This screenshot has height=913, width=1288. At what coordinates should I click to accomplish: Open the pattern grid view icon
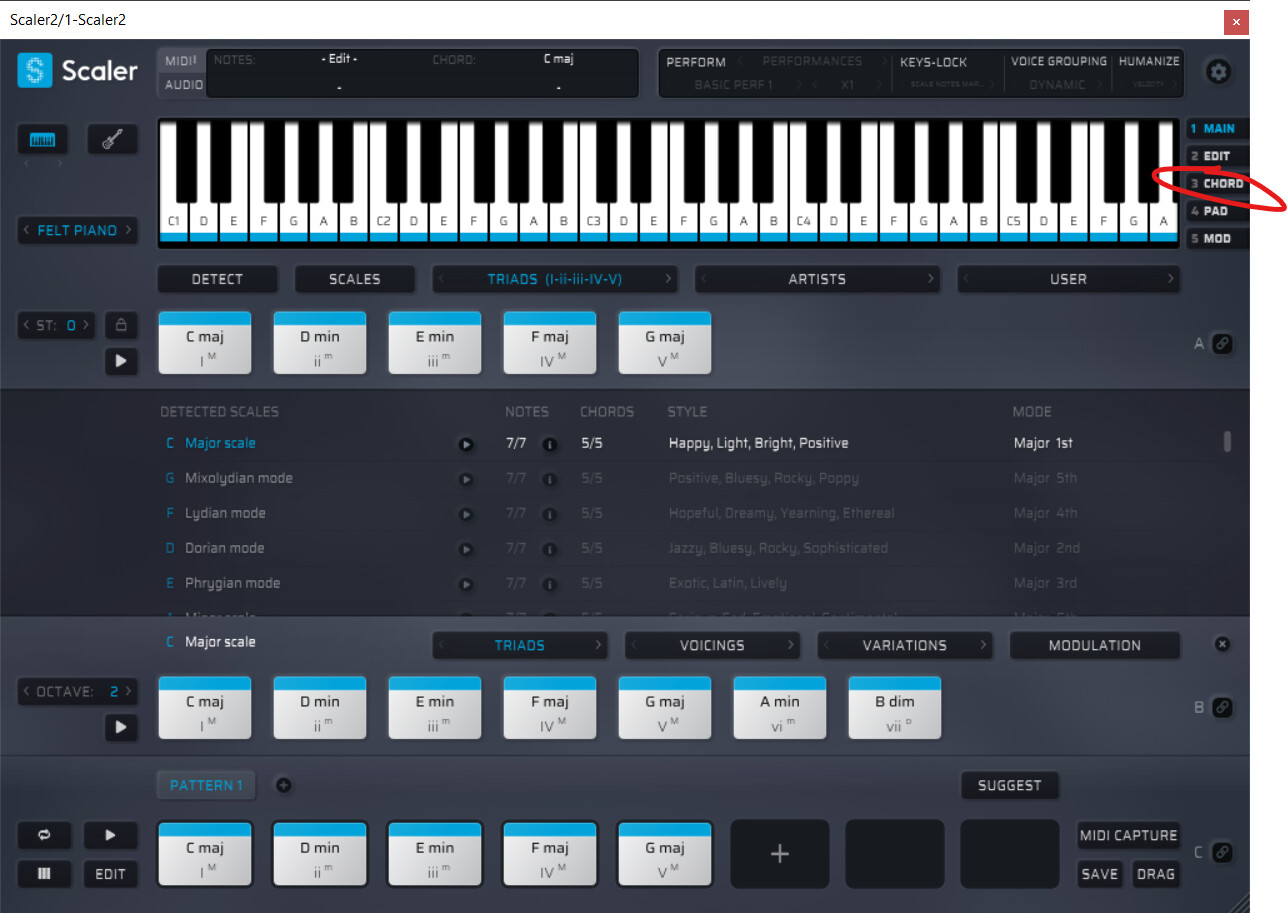point(43,874)
